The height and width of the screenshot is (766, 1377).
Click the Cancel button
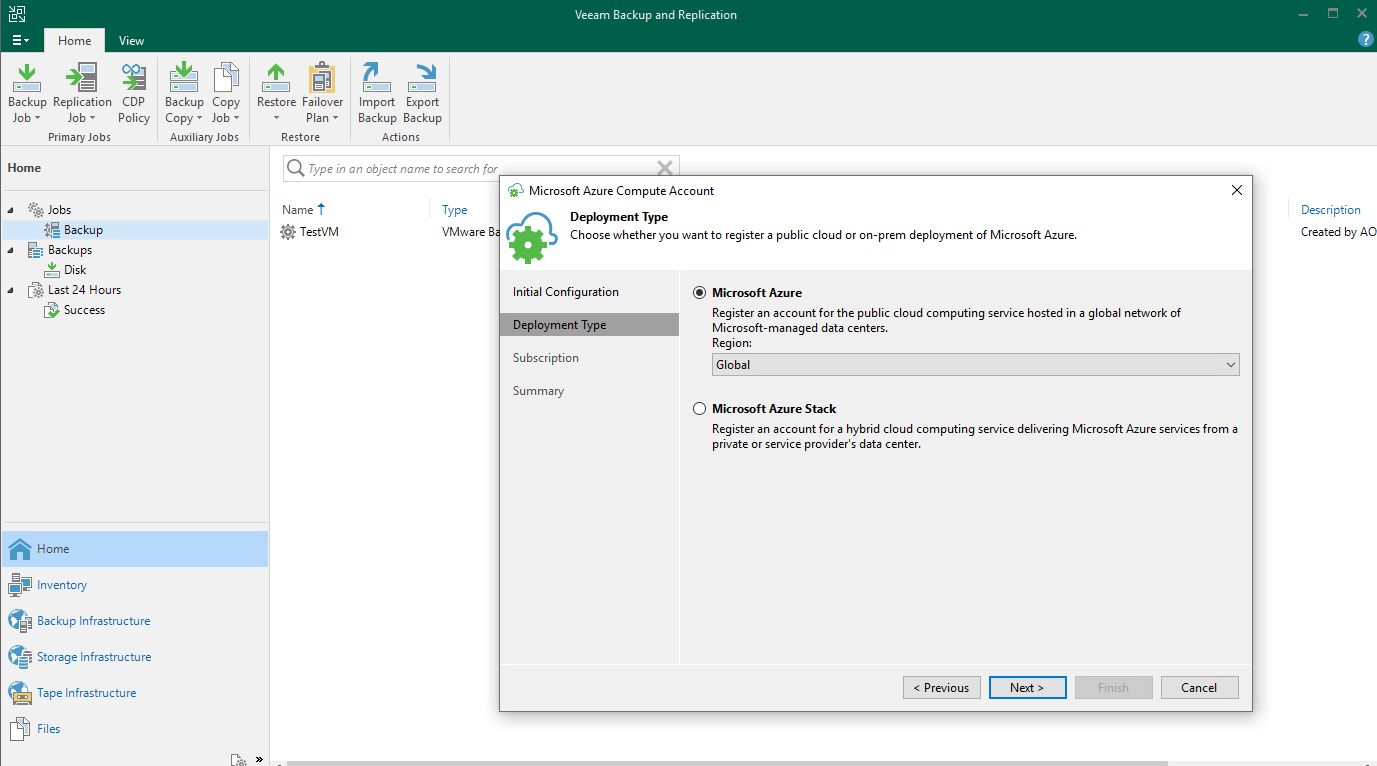(x=1199, y=688)
